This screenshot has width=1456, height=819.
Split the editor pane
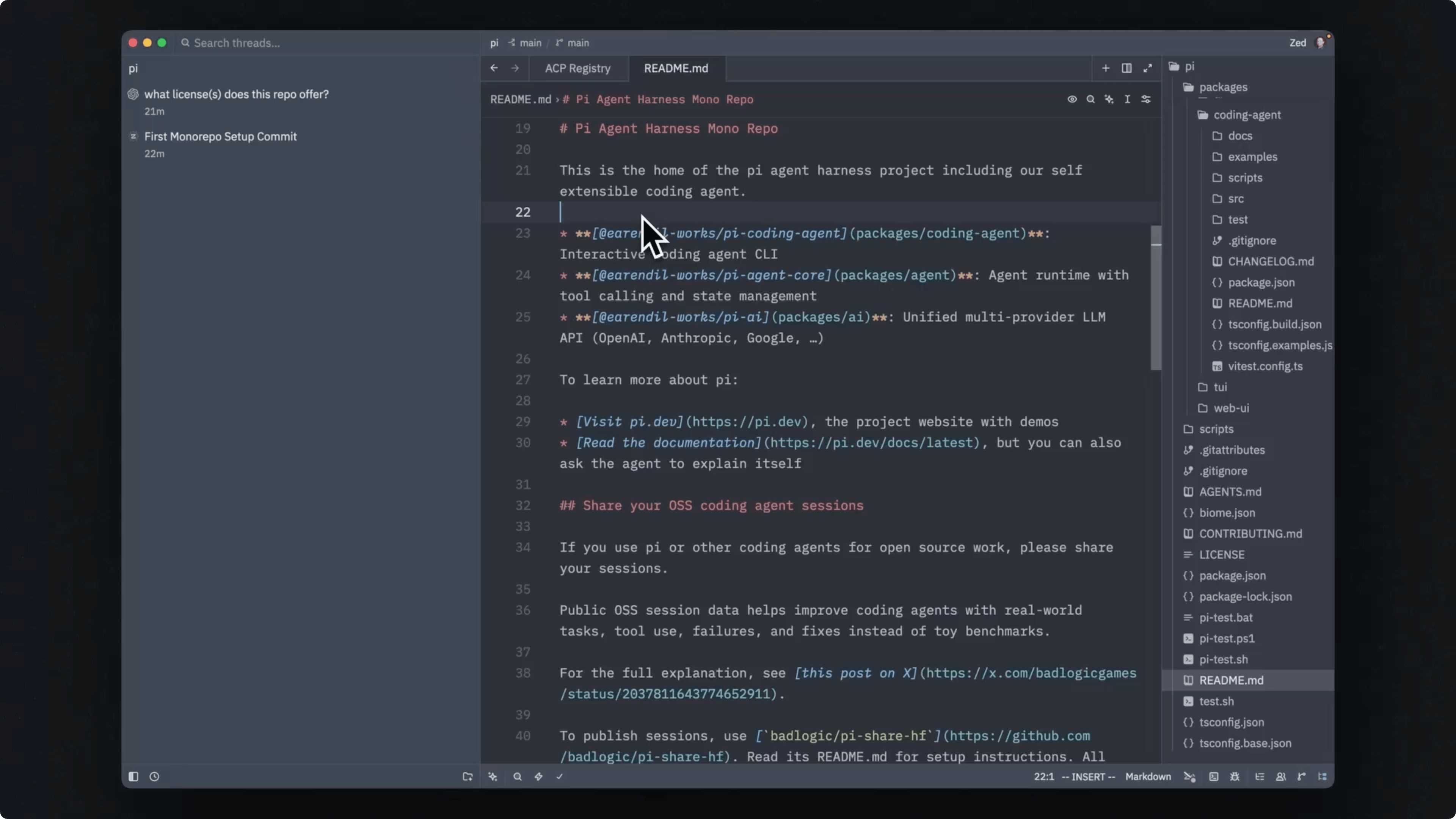pyautogui.click(x=1127, y=68)
